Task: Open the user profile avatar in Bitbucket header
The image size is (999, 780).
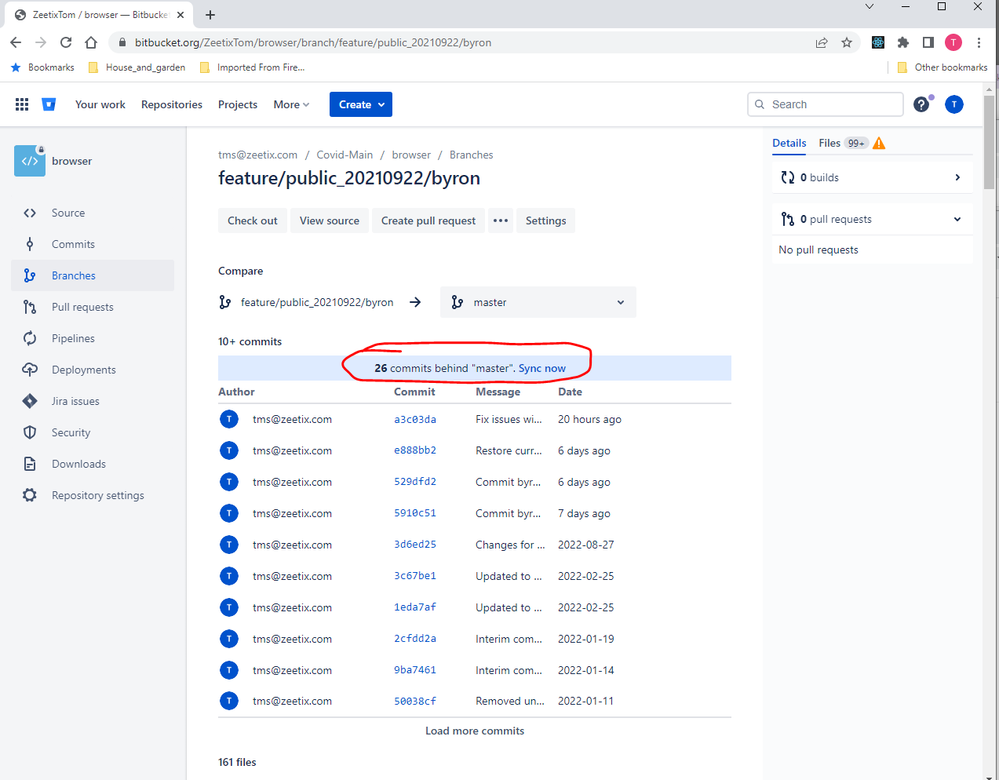Action: click(x=954, y=105)
